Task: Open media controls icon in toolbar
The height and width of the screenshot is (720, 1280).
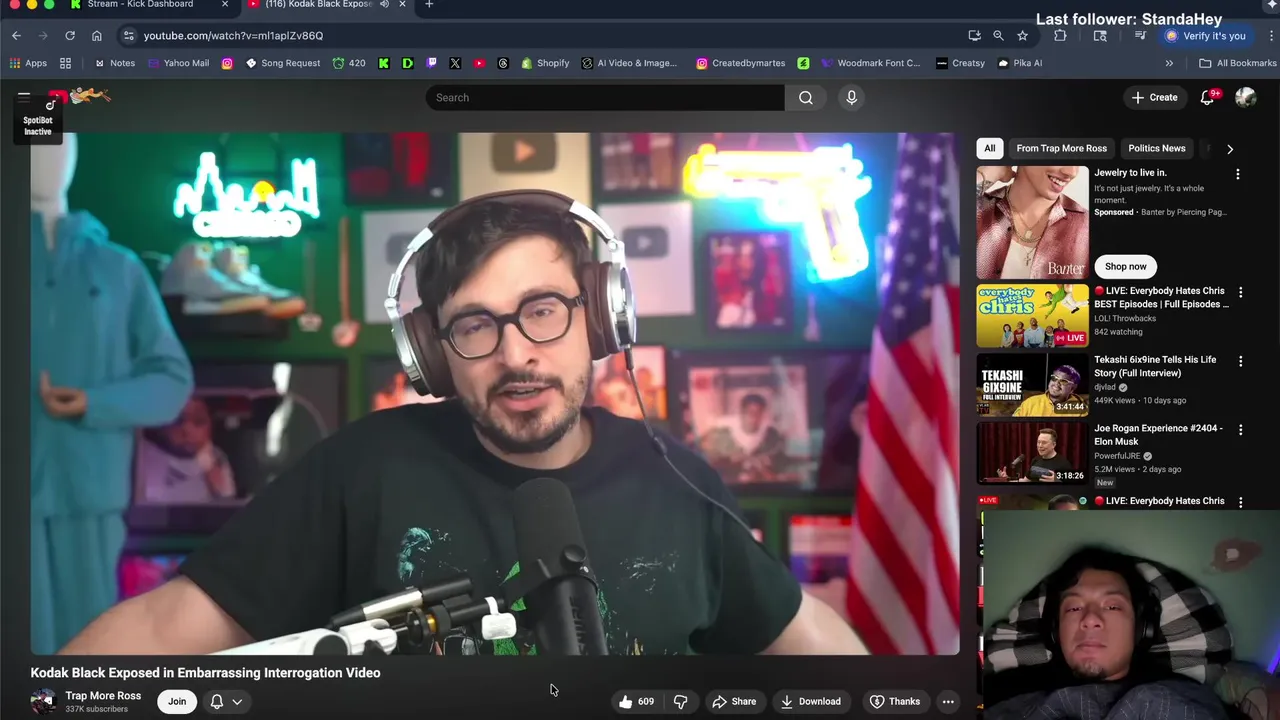Action: (1140, 35)
